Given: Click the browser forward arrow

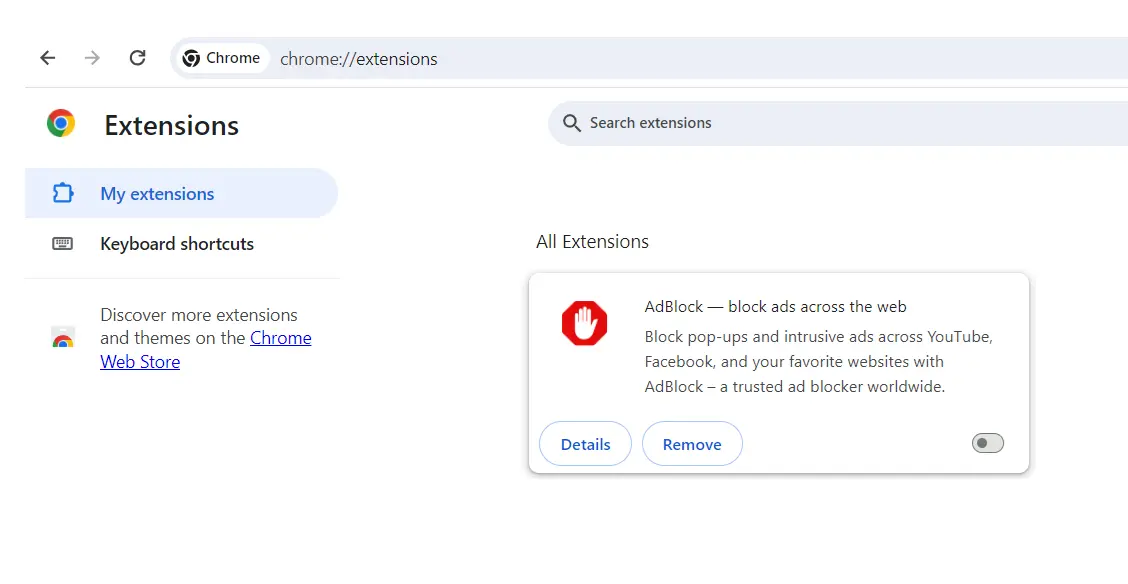Looking at the screenshot, I should [x=93, y=58].
